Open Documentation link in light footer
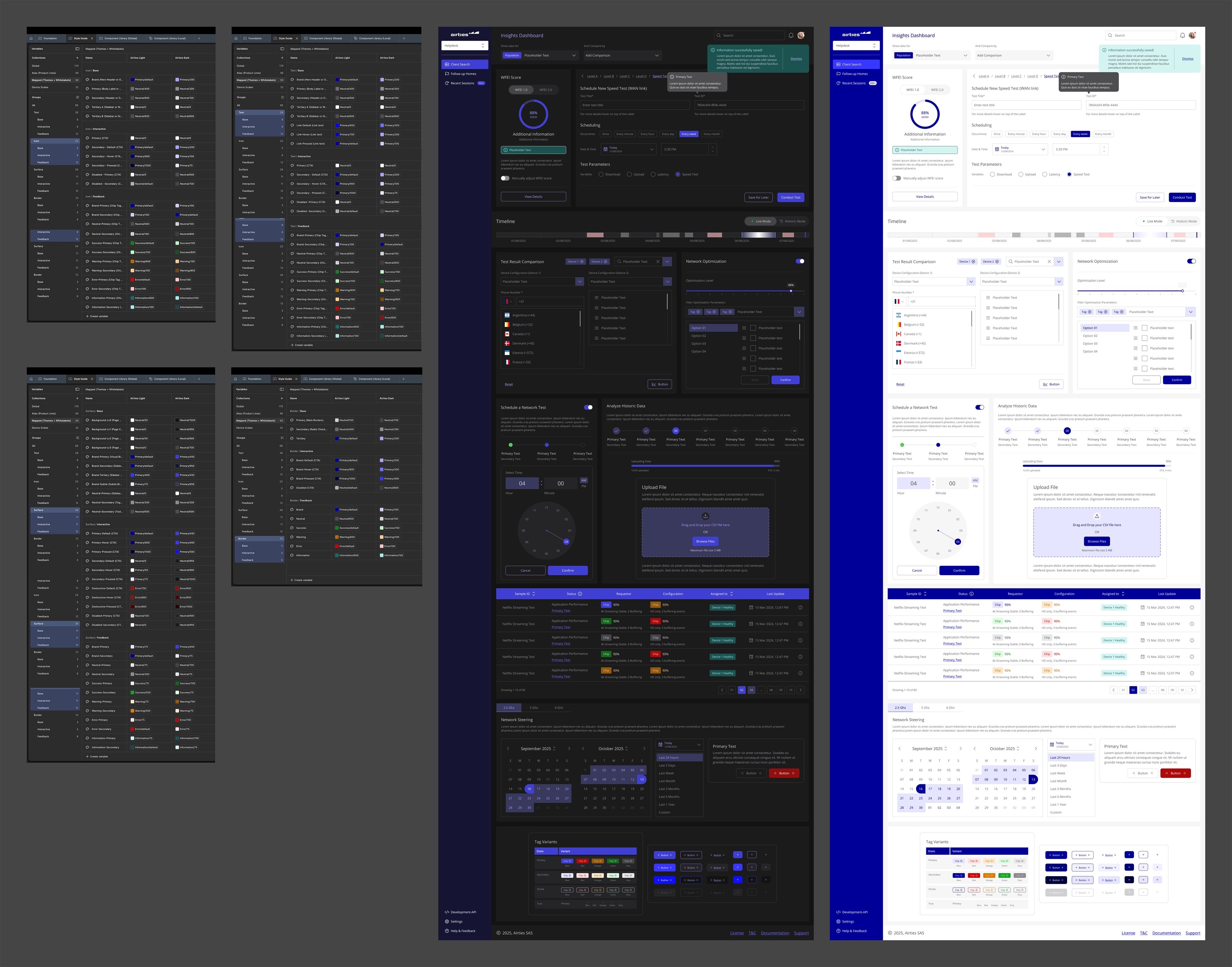The image size is (1232, 967). (x=1166, y=933)
